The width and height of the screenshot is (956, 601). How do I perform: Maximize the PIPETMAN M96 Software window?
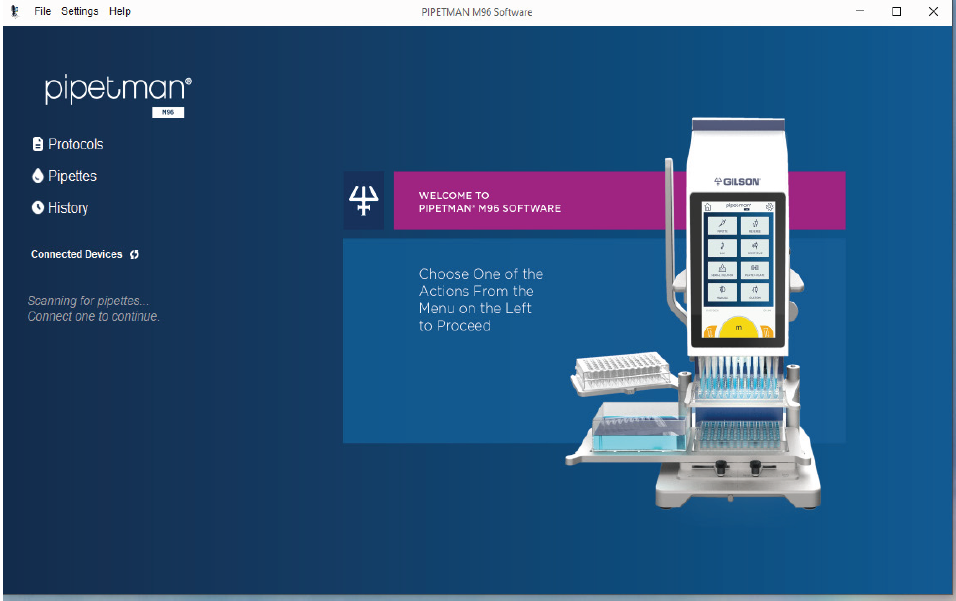(896, 11)
